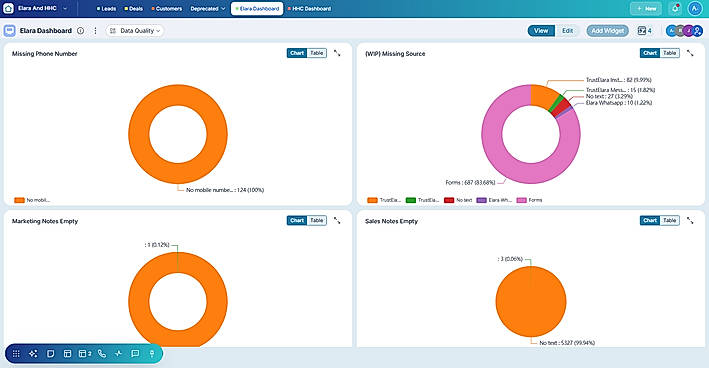Open the Customers tab

click(x=167, y=9)
